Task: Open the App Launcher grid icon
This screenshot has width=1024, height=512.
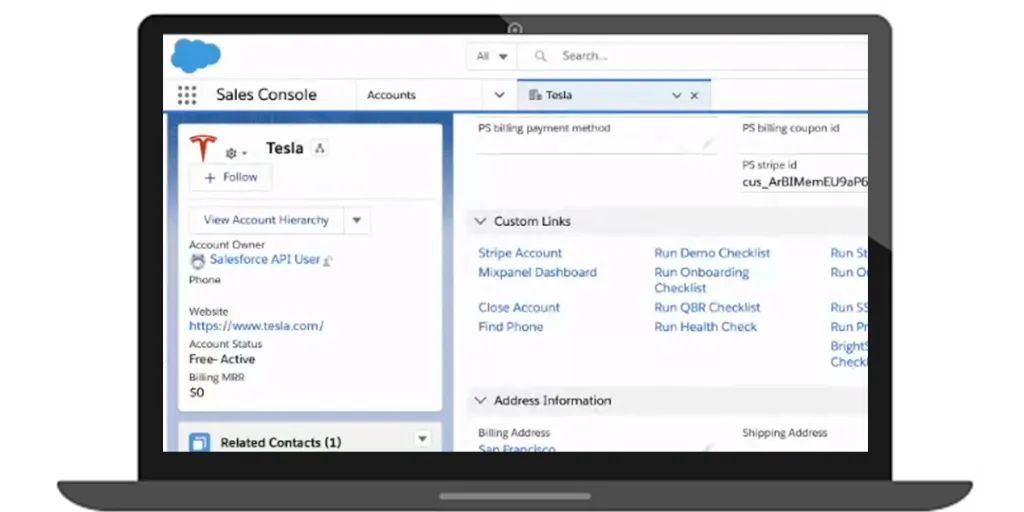Action: pos(187,95)
